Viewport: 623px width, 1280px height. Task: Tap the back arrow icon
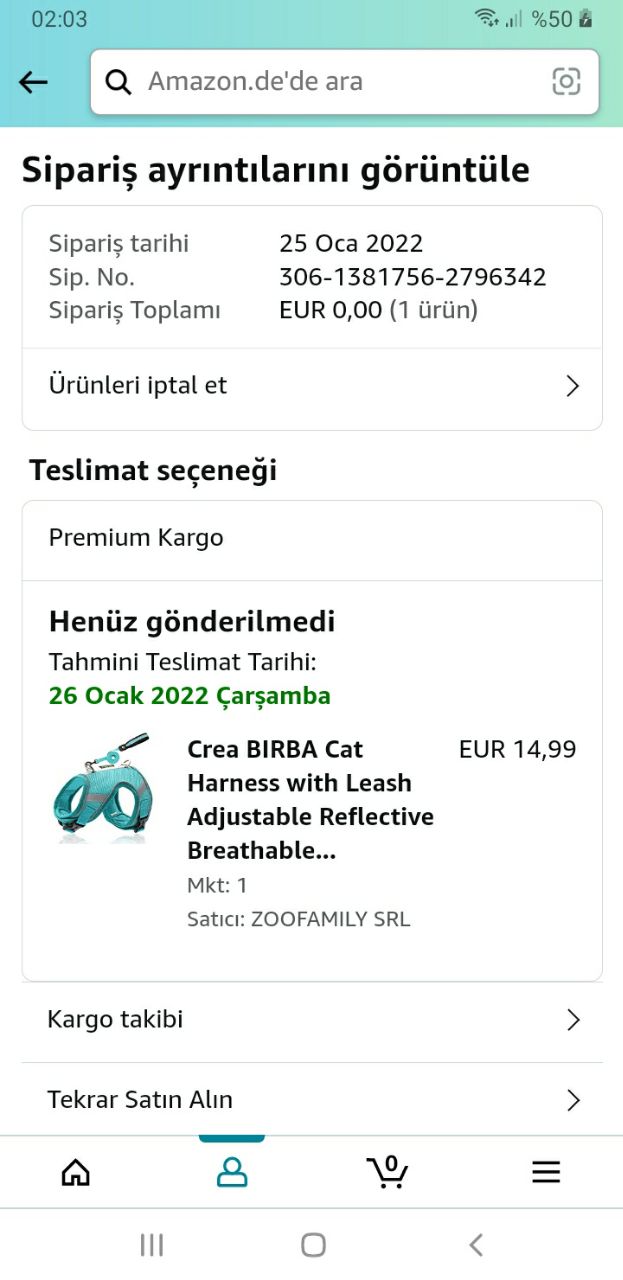[34, 82]
